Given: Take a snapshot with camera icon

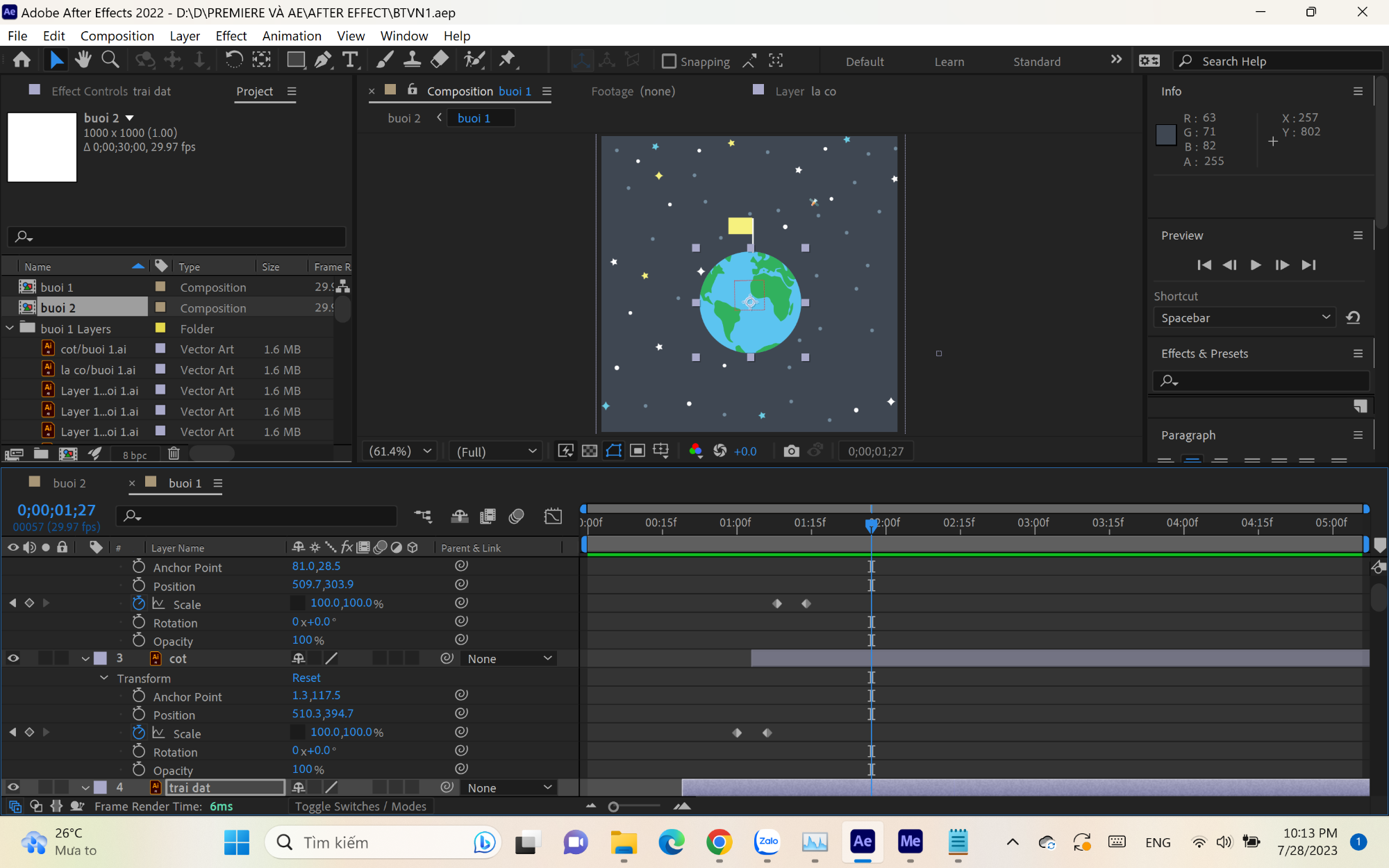Looking at the screenshot, I should [x=790, y=451].
